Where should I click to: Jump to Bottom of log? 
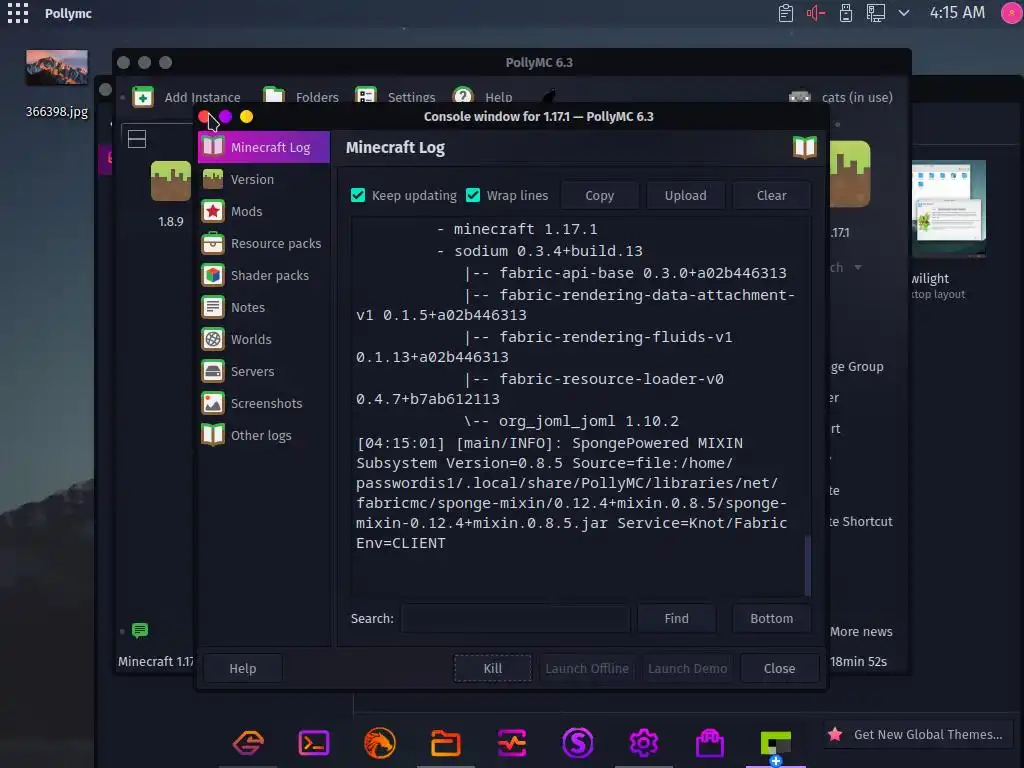click(x=771, y=618)
